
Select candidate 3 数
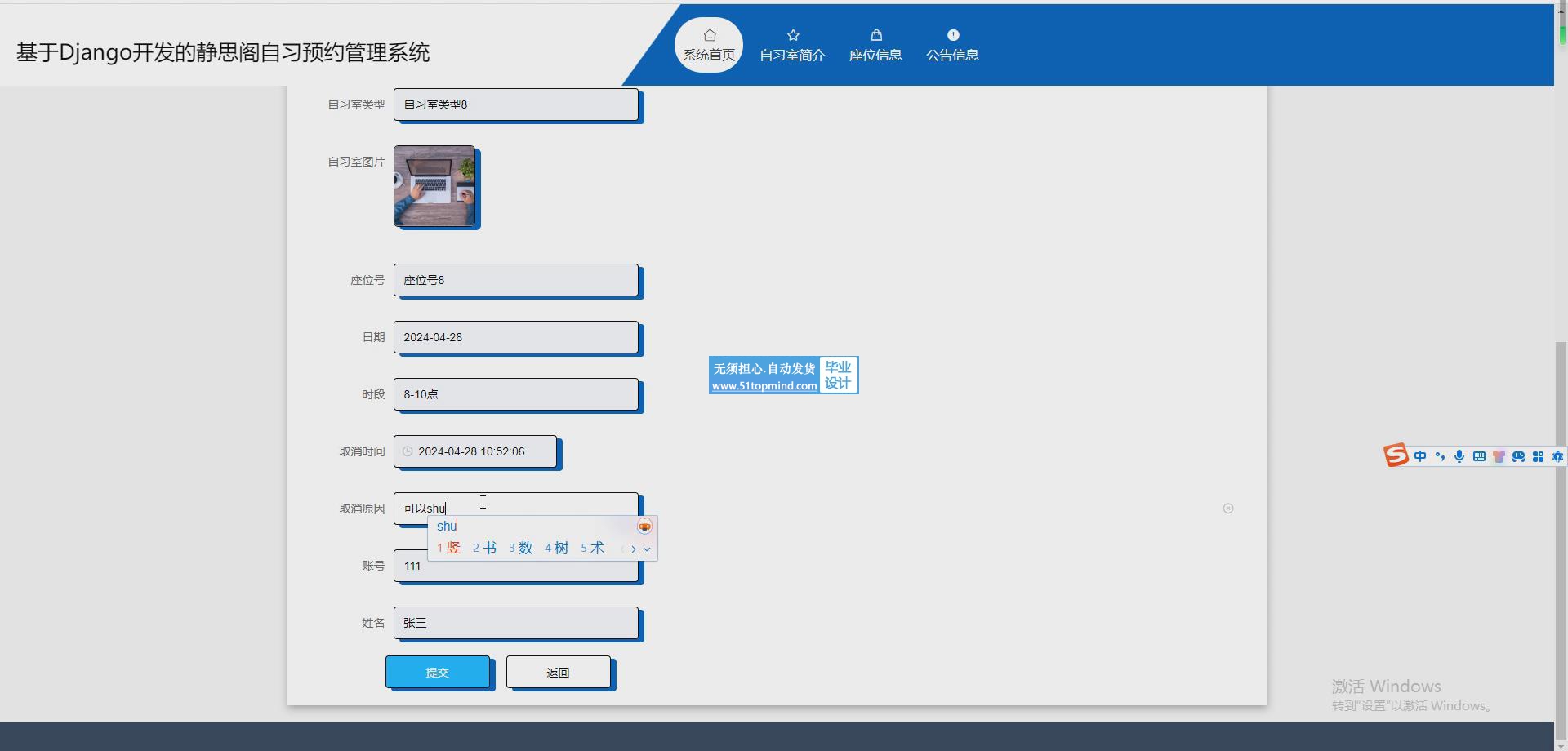click(521, 548)
